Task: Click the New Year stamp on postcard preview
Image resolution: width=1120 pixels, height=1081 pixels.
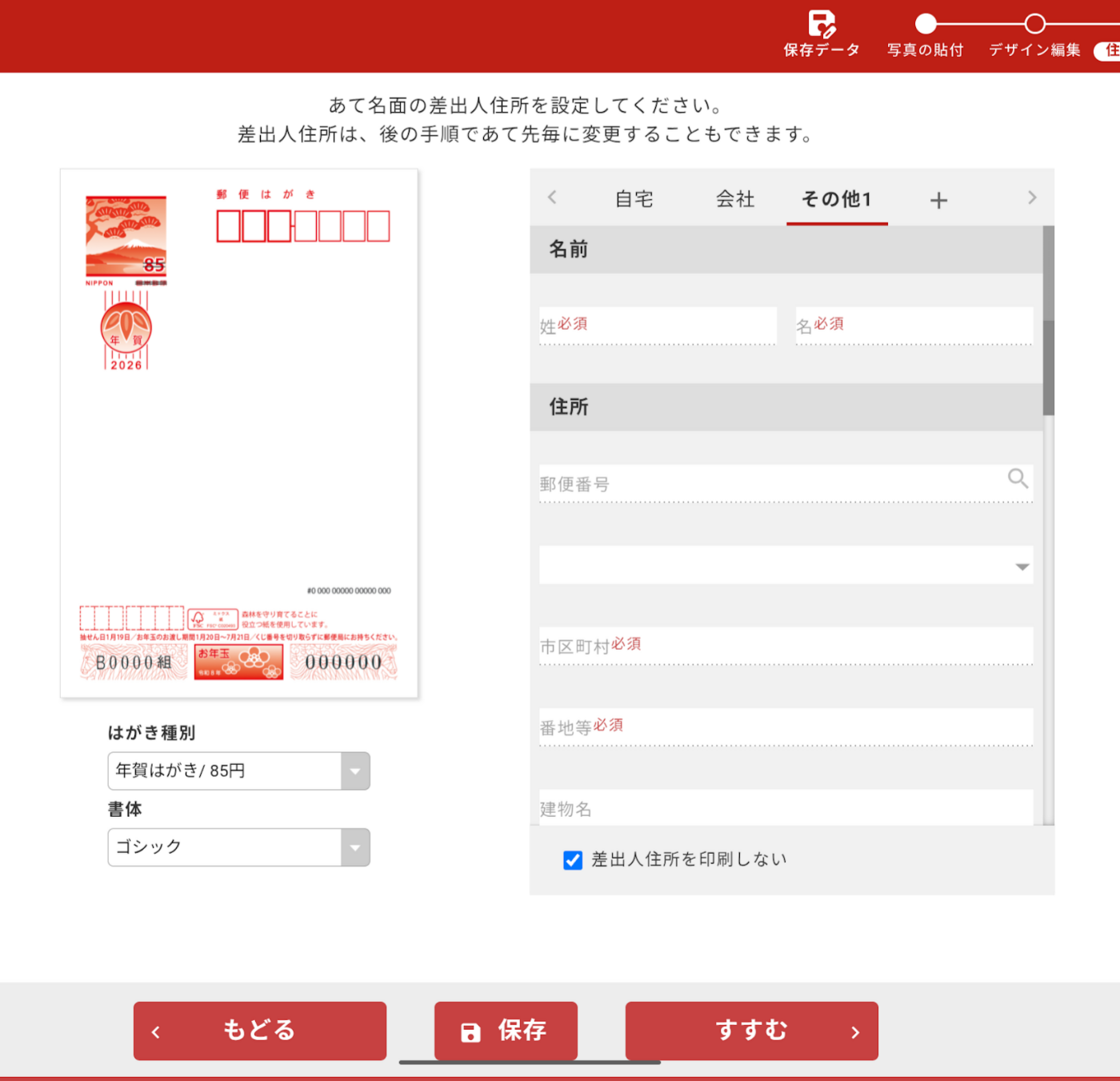Action: point(126,237)
